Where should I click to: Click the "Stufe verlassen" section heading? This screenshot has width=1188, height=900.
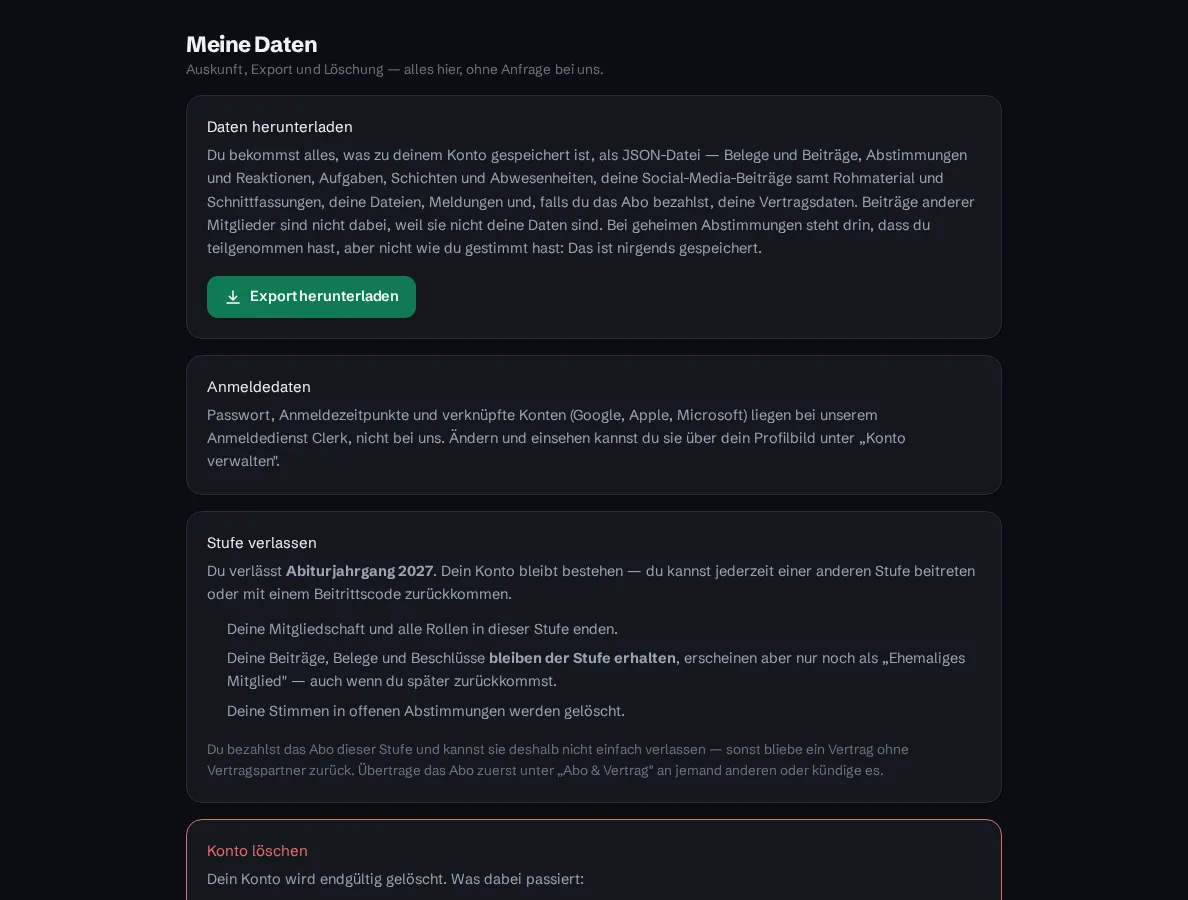click(x=261, y=542)
